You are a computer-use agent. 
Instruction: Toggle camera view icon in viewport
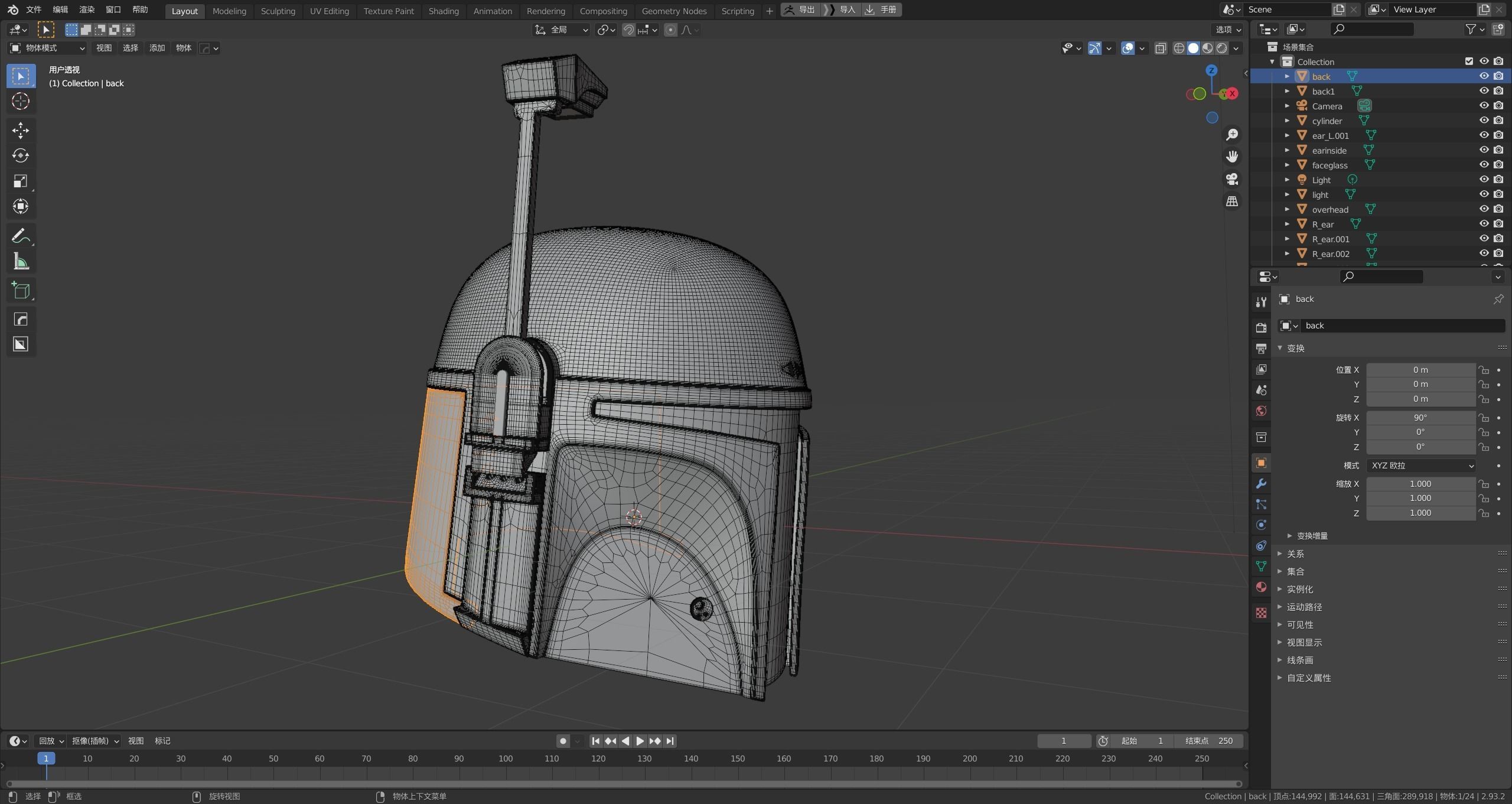tap(1232, 179)
